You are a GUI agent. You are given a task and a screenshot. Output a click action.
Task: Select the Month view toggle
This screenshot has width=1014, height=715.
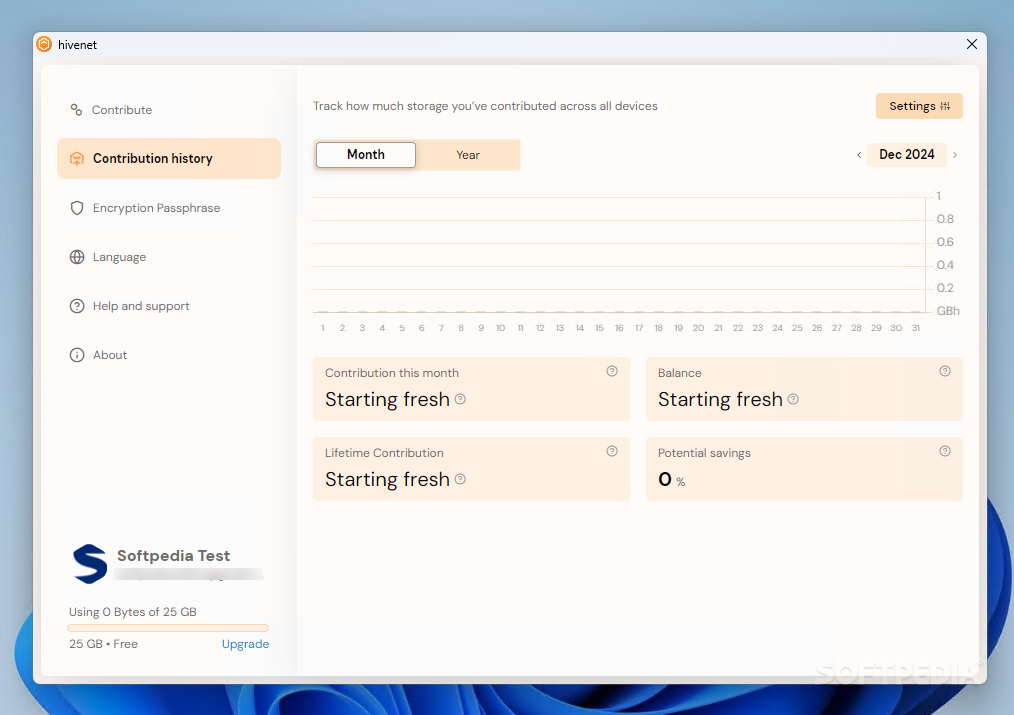tap(366, 155)
